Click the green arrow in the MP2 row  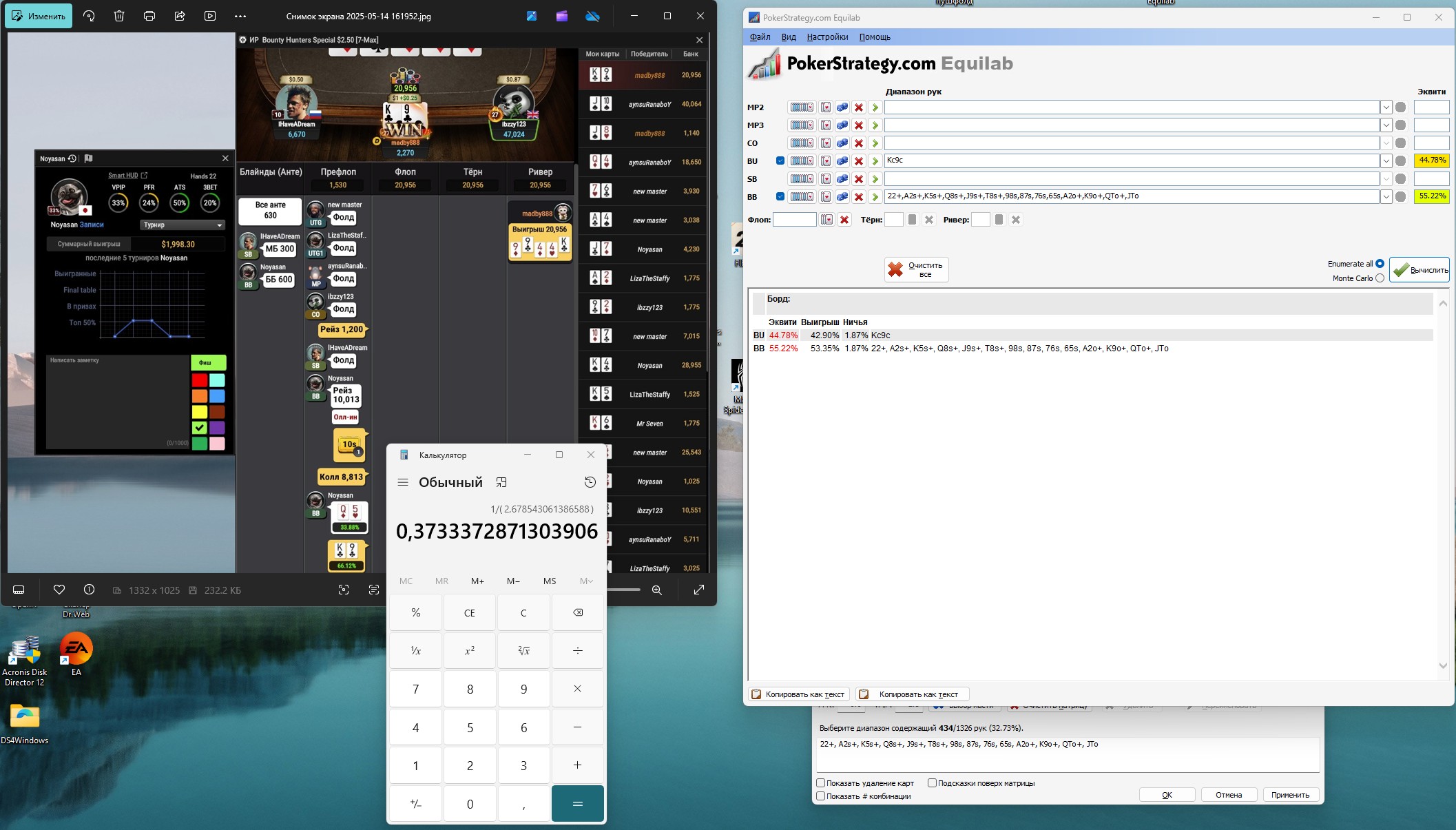click(875, 107)
